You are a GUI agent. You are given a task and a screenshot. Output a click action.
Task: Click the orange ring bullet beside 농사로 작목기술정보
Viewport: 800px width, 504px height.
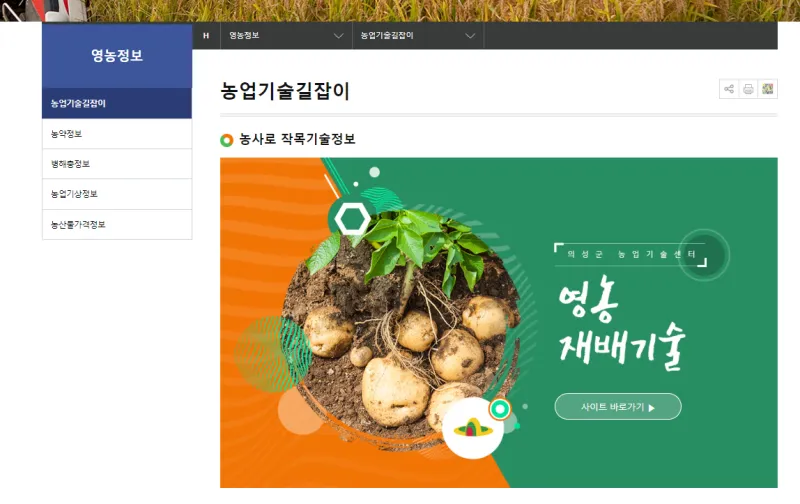[227, 140]
